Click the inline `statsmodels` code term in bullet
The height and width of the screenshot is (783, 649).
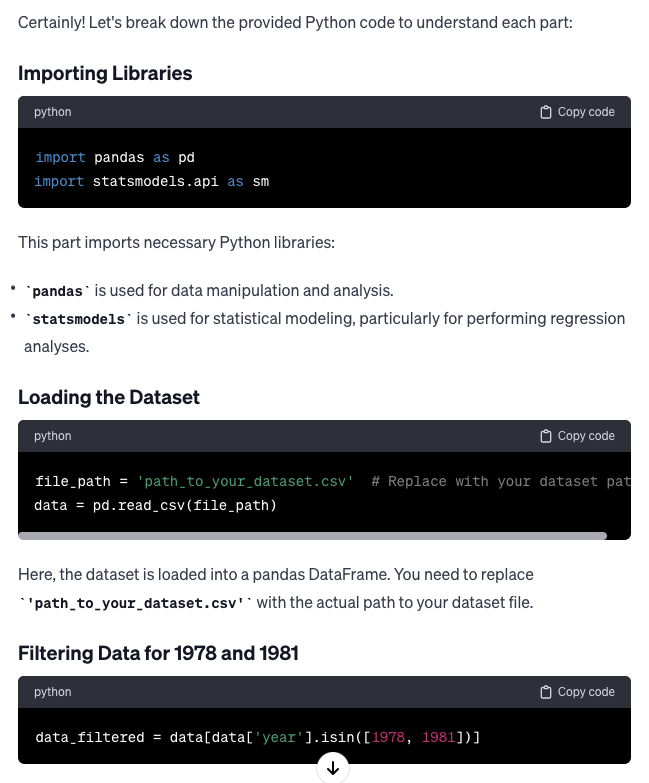coord(78,319)
